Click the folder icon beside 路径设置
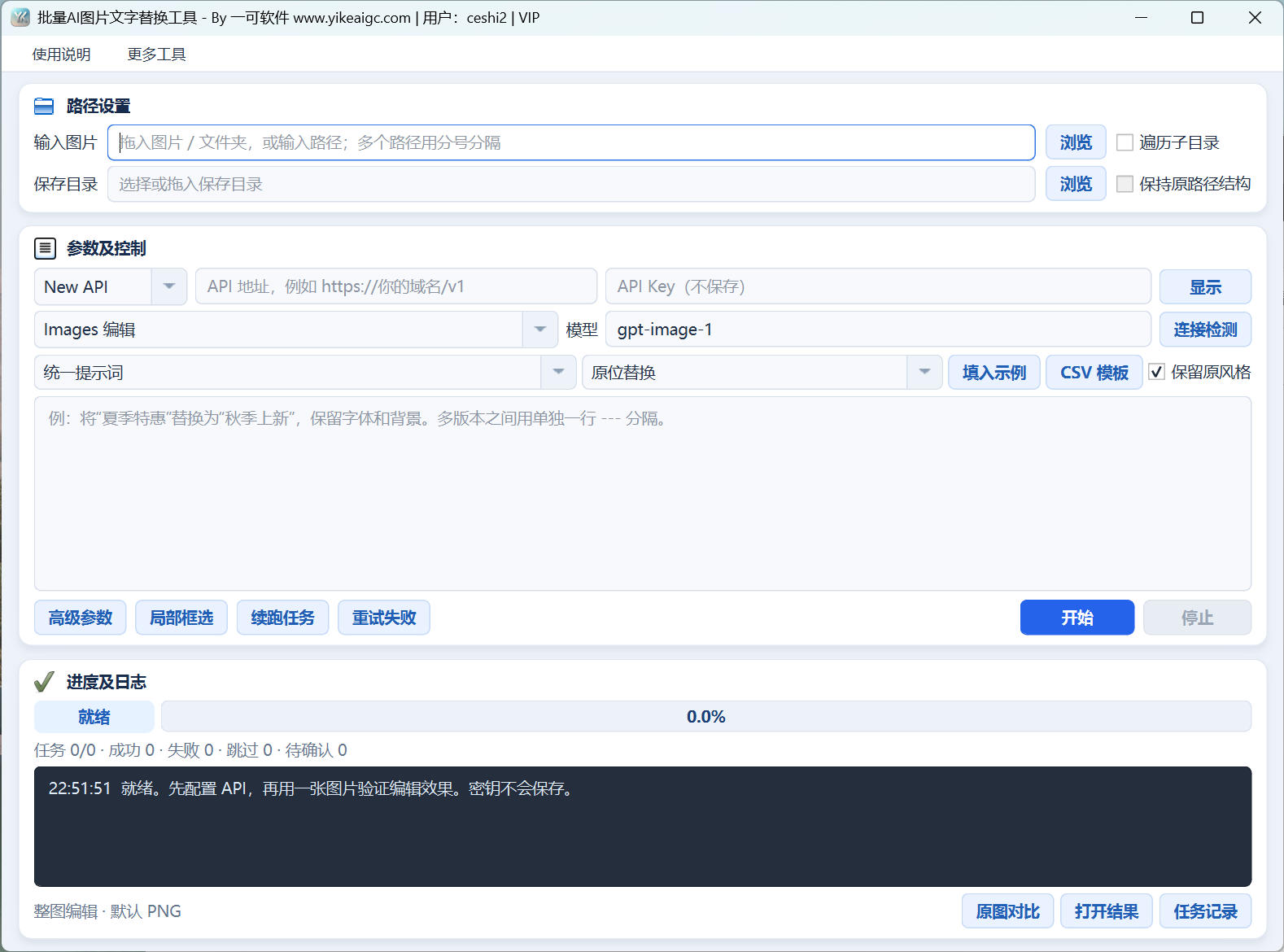 coord(44,106)
